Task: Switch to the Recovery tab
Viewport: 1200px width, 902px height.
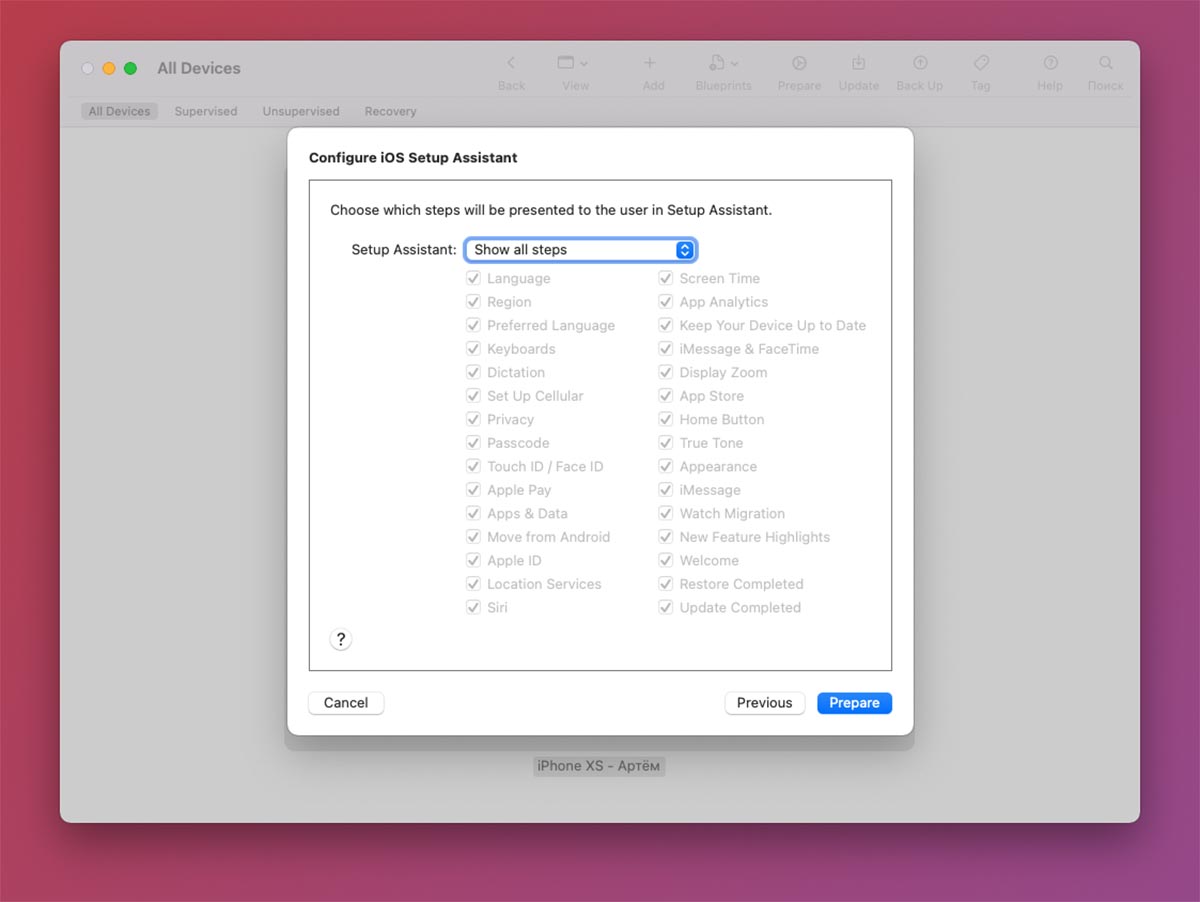Action: [390, 112]
